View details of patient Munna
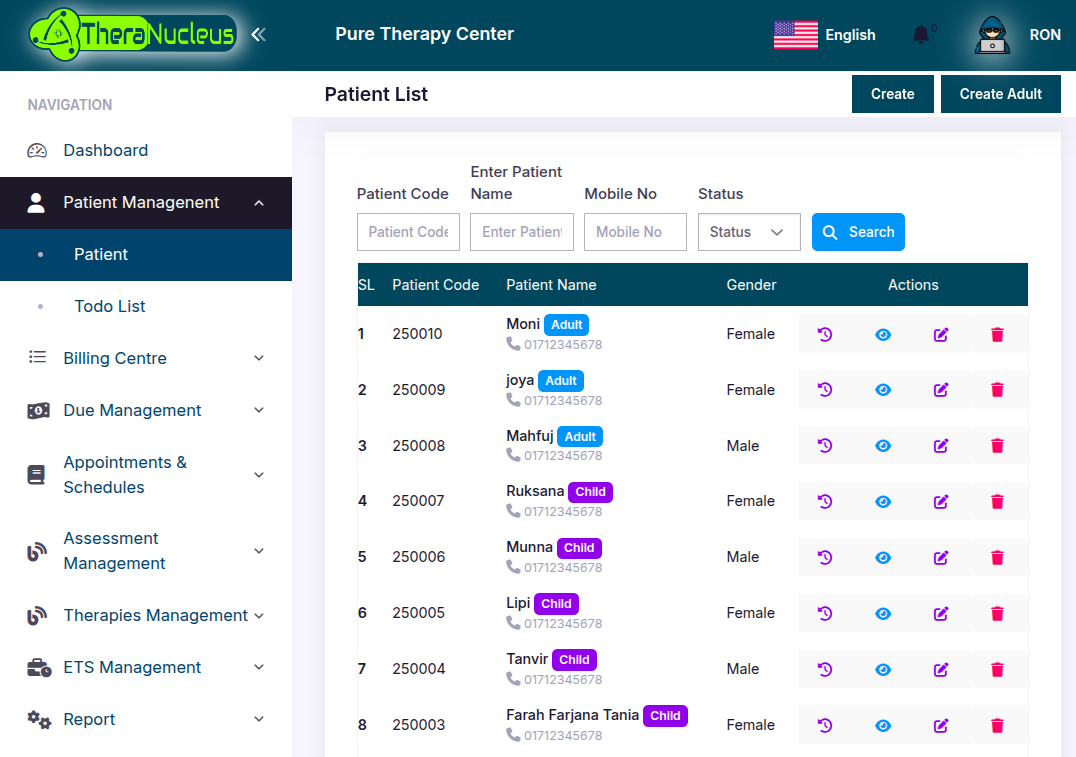1076x757 pixels. 883,557
